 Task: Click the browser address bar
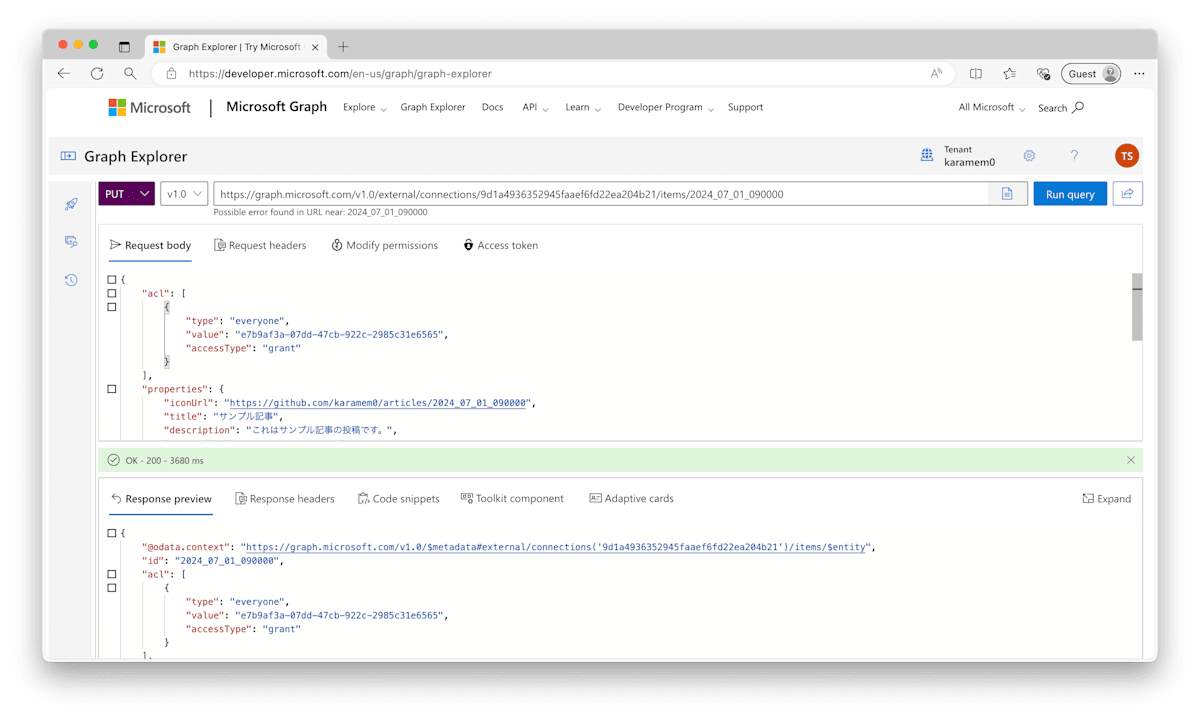tap(553, 73)
